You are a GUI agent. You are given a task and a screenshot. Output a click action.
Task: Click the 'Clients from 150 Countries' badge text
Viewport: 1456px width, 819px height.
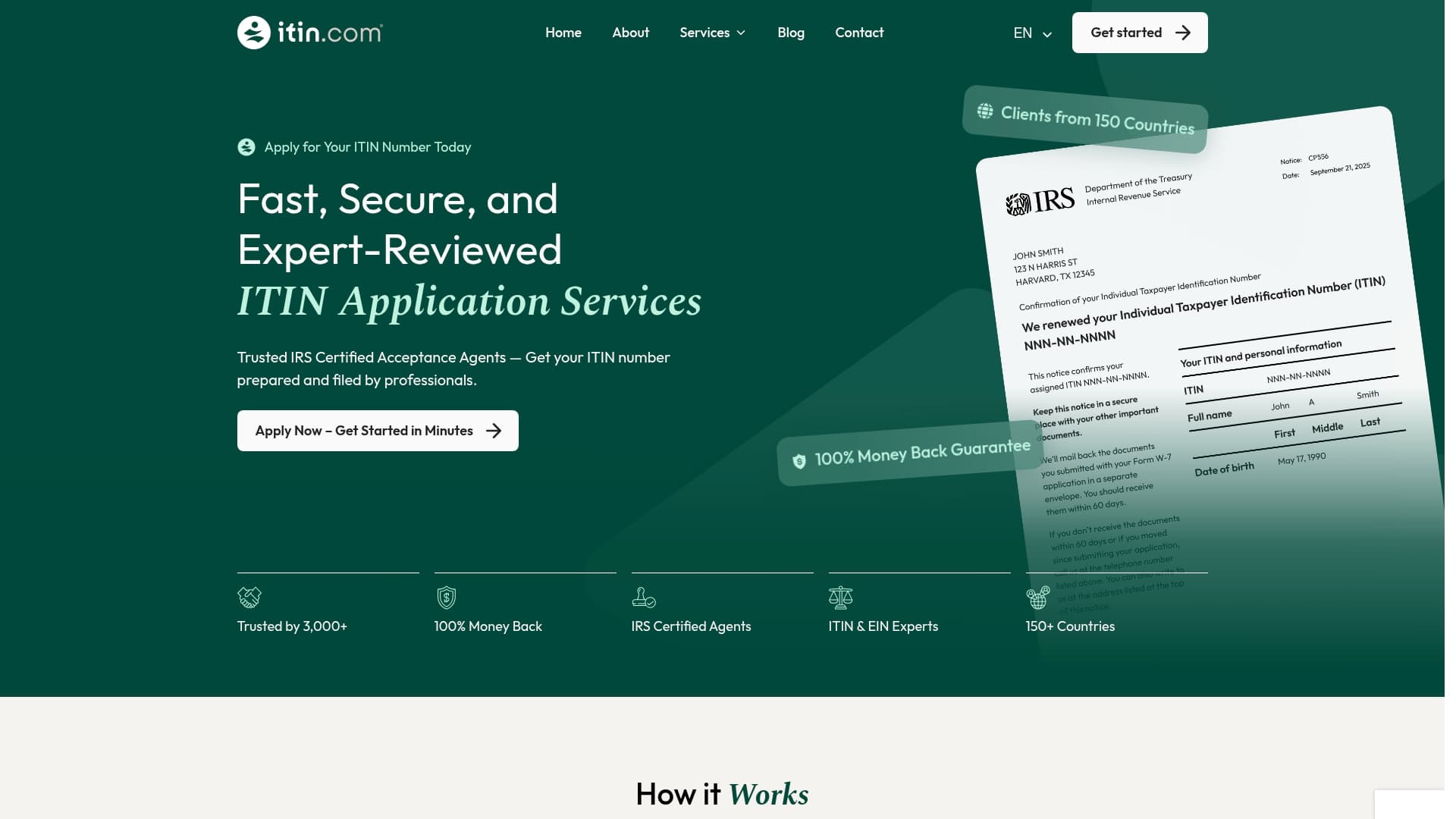(x=1097, y=120)
